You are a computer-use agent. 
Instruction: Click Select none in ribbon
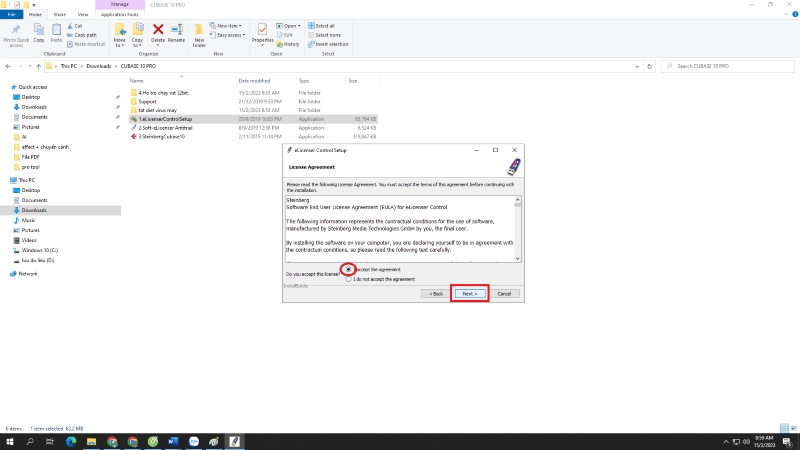tap(324, 35)
